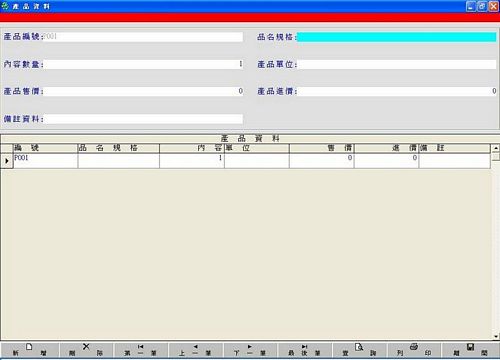Screen dimensions: 500x360
Task: Click the 產品售價 input field
Action: (x=144, y=92)
